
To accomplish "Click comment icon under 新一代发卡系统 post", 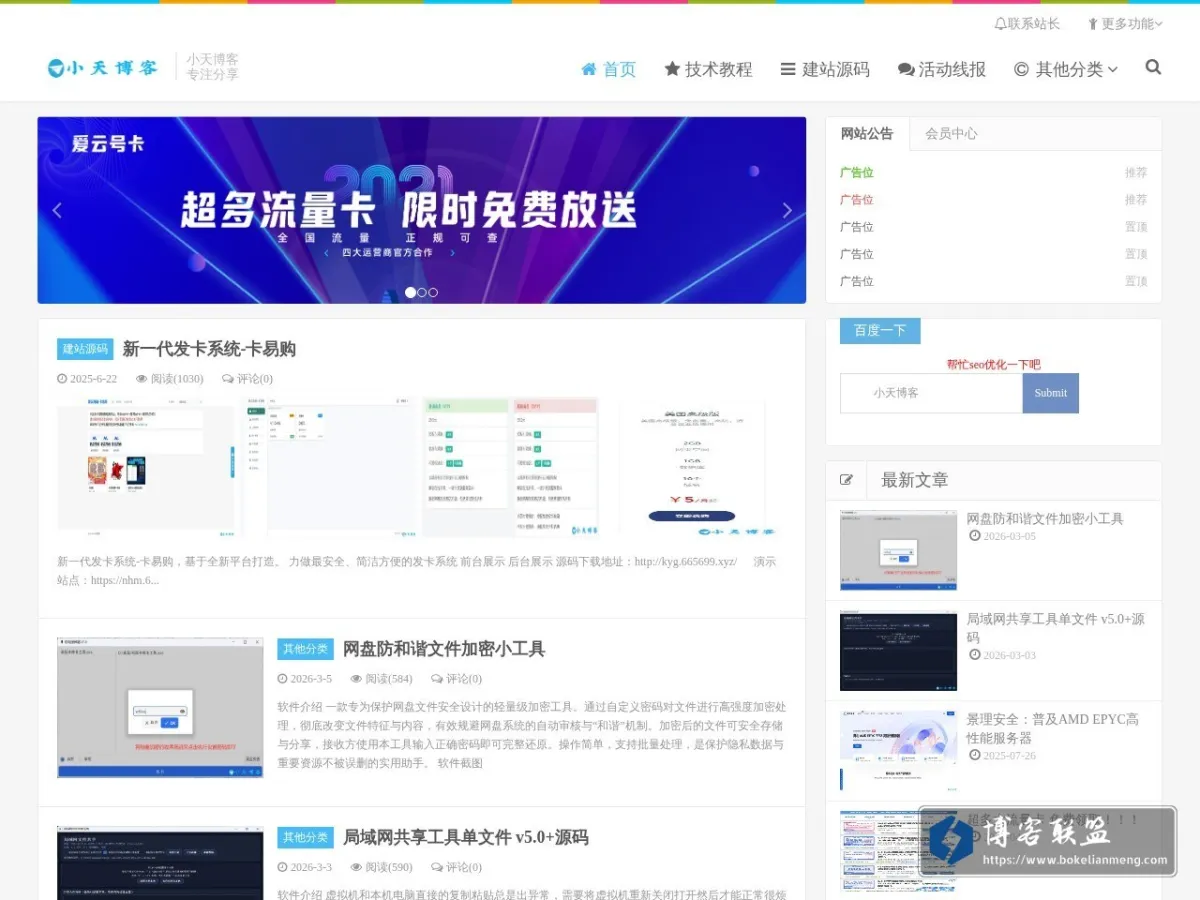I will pyautogui.click(x=228, y=379).
